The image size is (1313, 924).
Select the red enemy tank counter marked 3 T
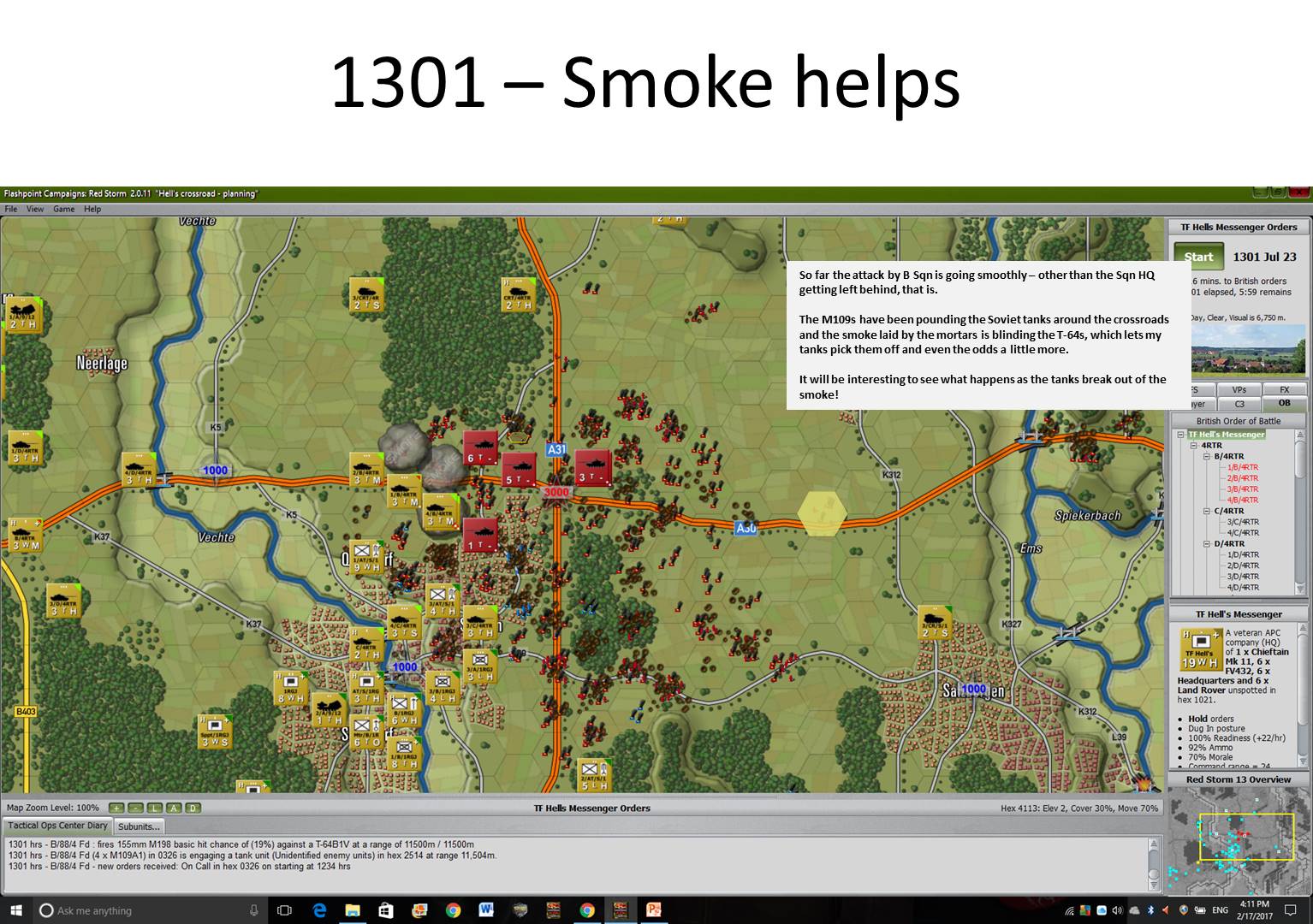tap(593, 467)
